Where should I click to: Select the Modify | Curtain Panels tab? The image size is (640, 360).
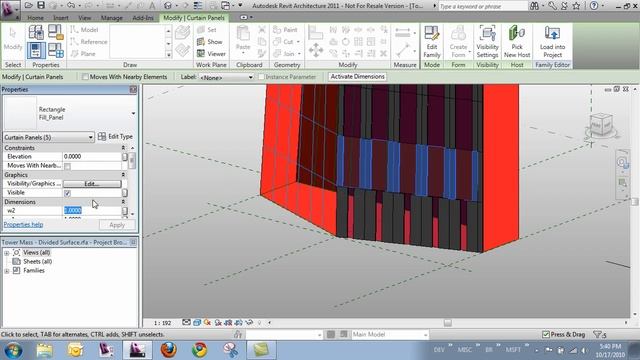(194, 18)
